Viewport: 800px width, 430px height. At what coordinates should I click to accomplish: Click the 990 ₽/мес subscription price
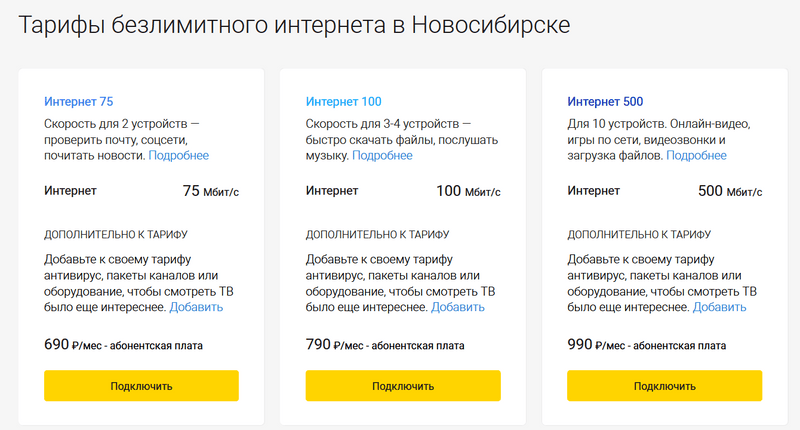(x=646, y=345)
